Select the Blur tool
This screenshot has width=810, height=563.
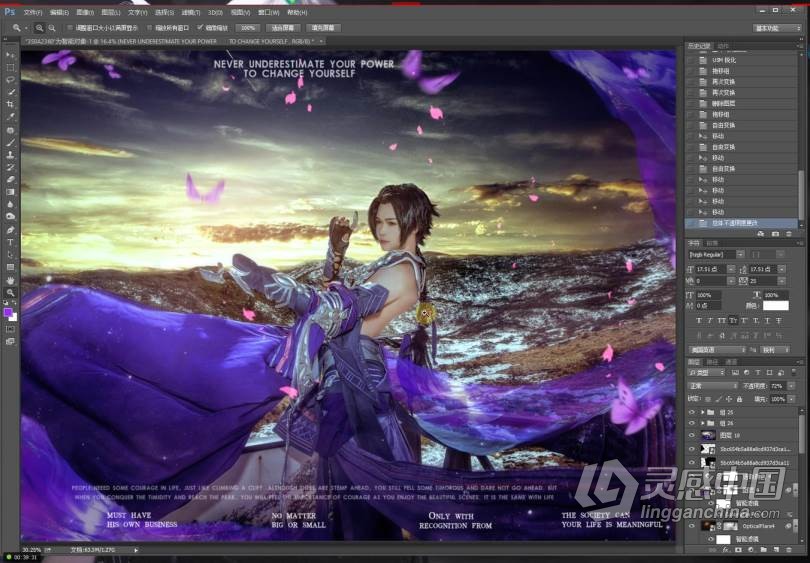tap(10, 205)
